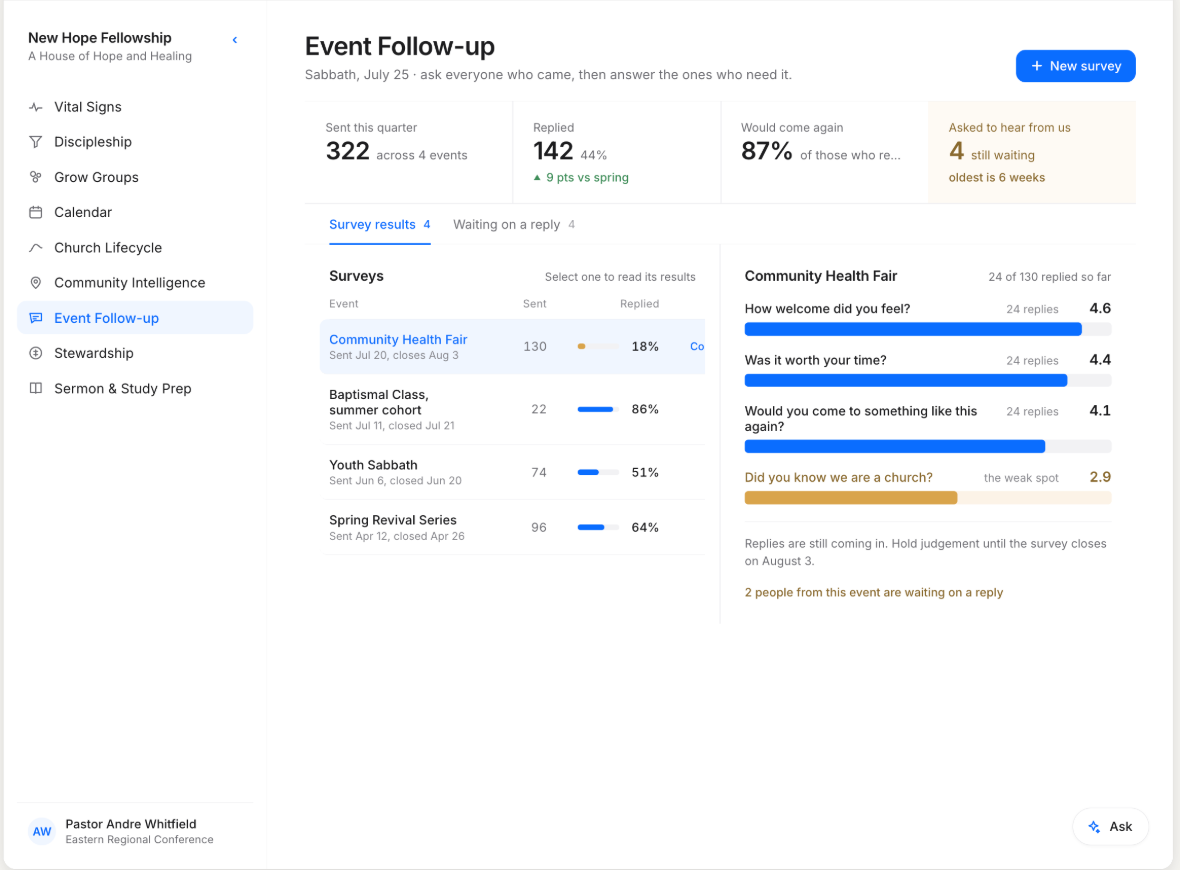Click the New Hope Fellowship title

(x=99, y=38)
